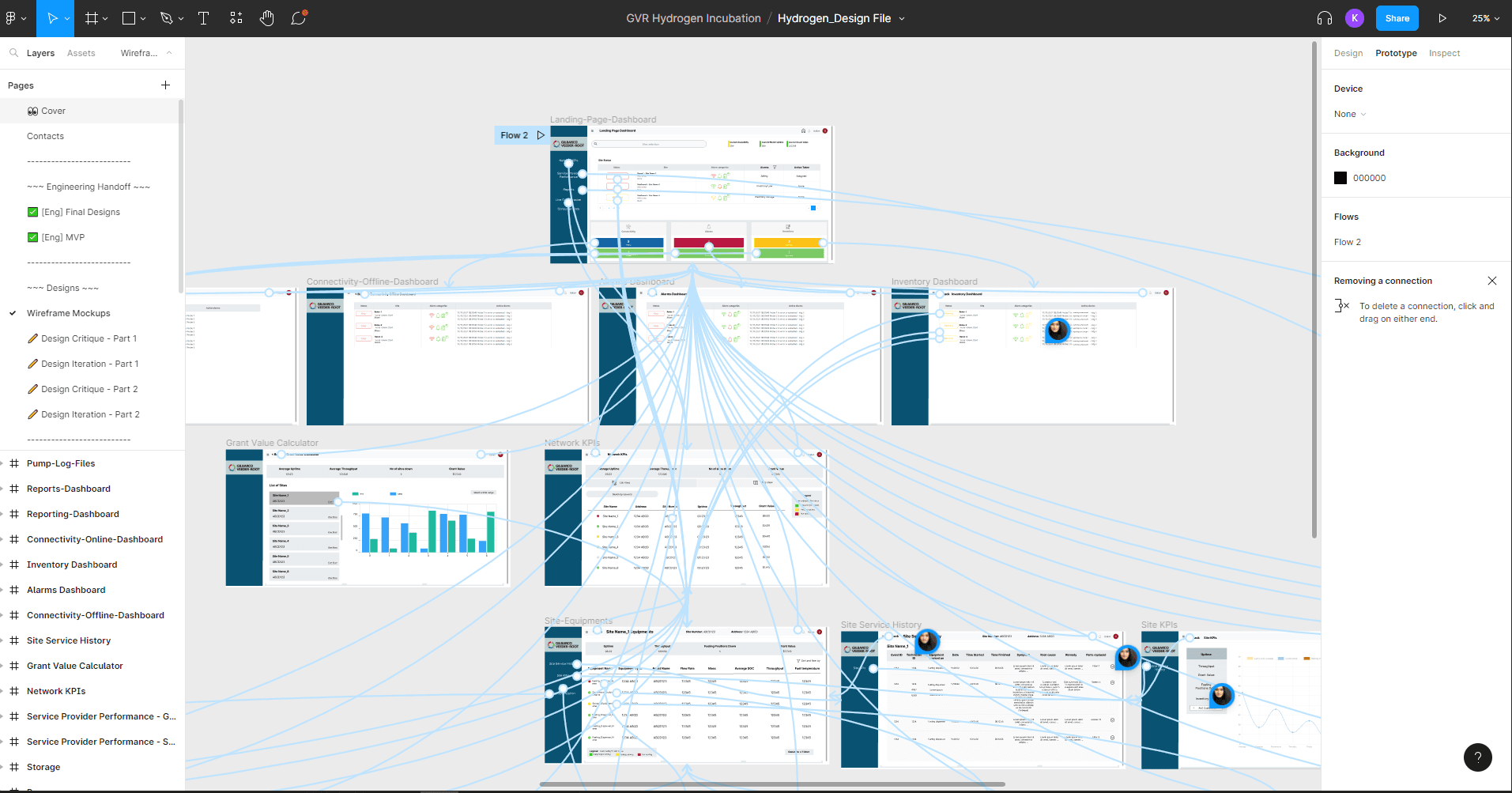
Task: Open file name dropdown chevron
Action: click(x=902, y=19)
